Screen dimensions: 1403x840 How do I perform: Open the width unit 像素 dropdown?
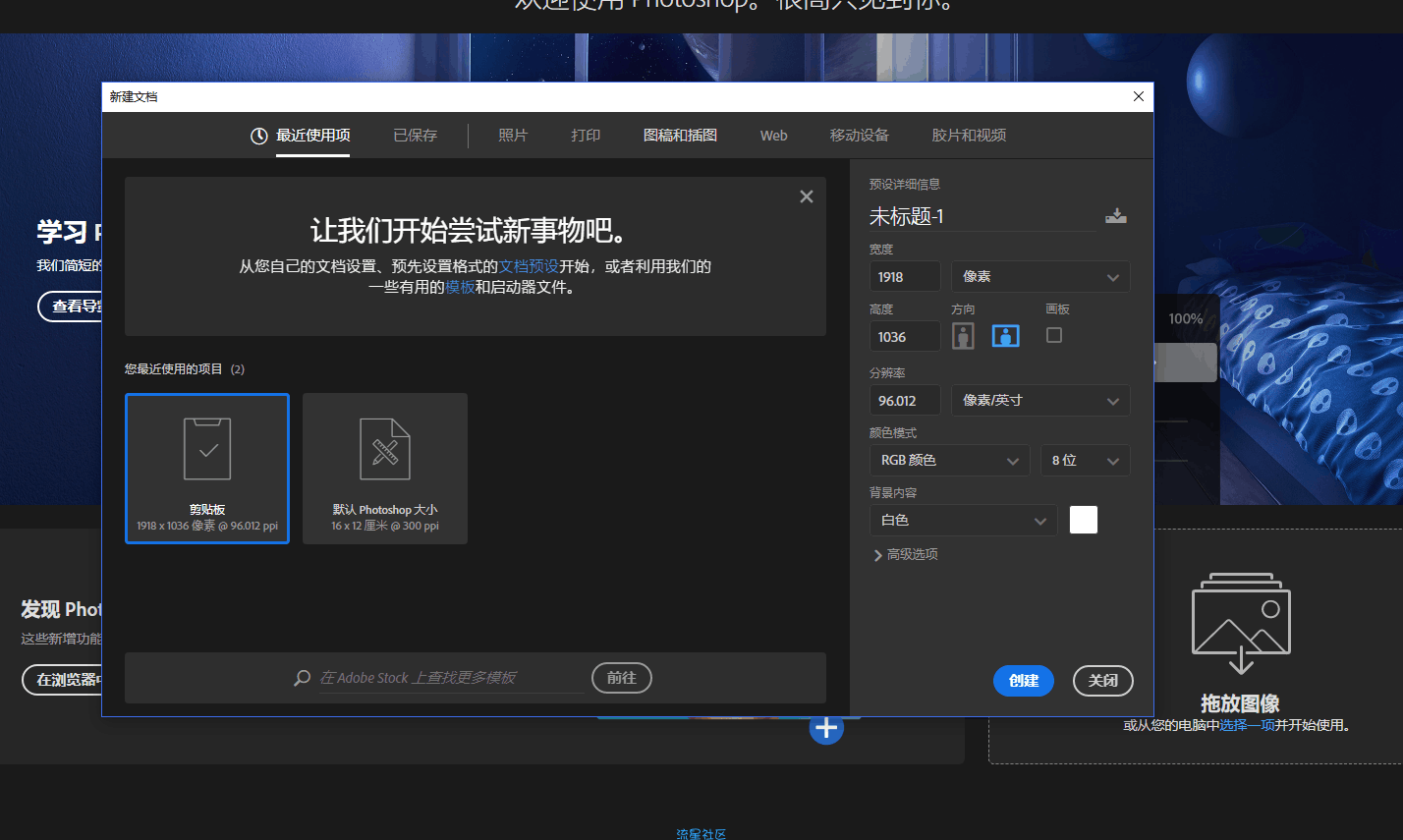click(x=1040, y=277)
